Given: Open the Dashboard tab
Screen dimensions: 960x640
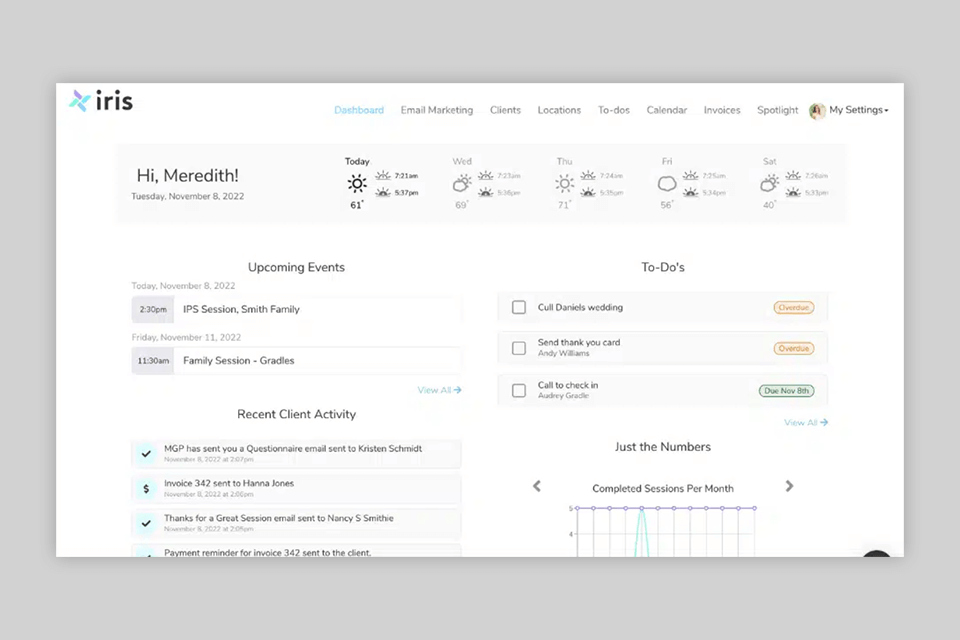Looking at the screenshot, I should pyautogui.click(x=359, y=110).
